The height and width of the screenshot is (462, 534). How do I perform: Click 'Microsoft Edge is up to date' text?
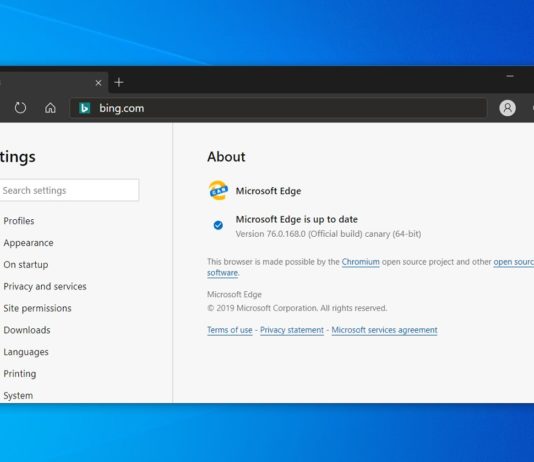point(297,219)
